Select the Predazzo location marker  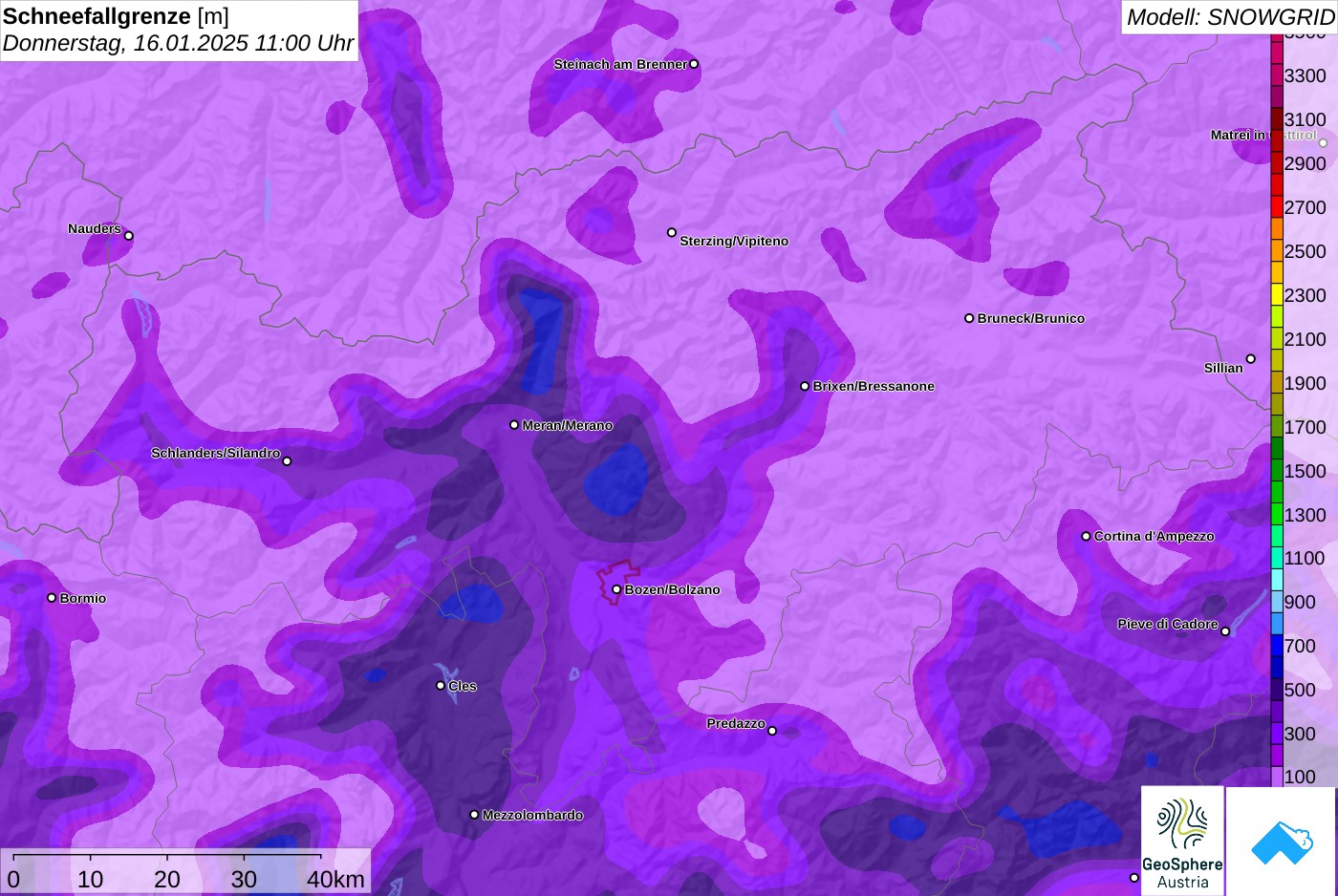point(772,731)
